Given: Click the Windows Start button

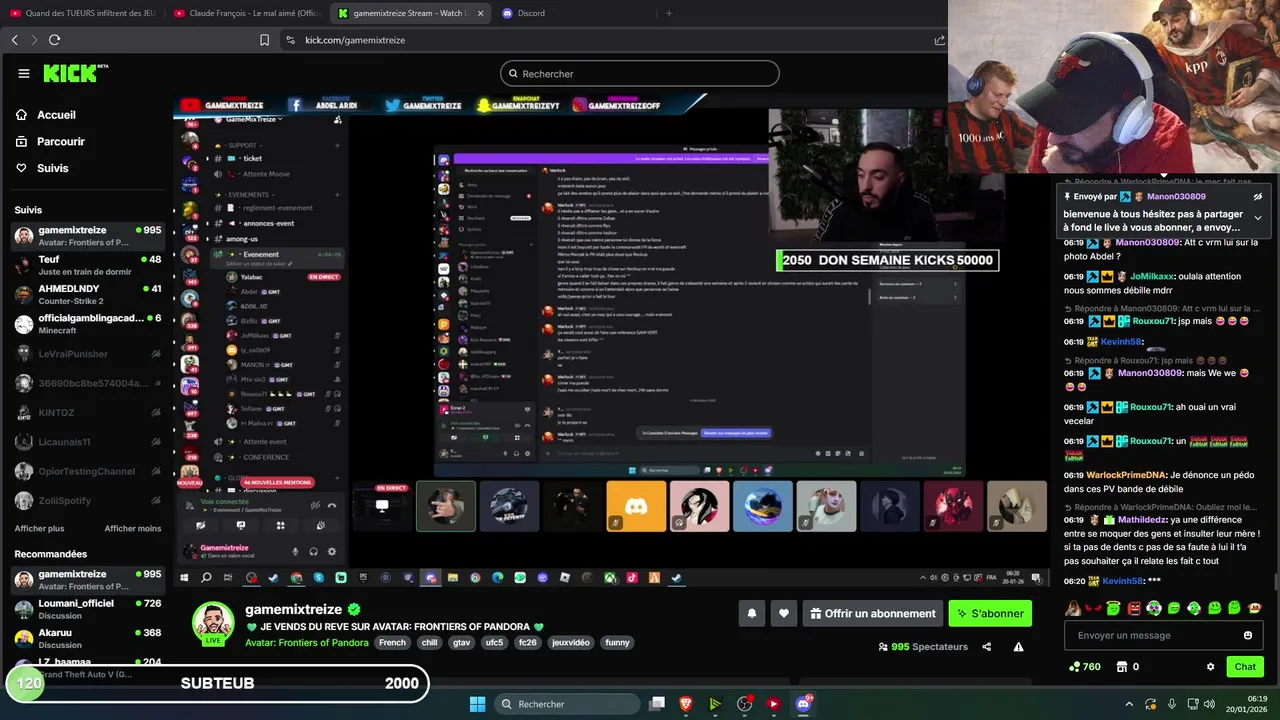Looking at the screenshot, I should click(x=477, y=704).
